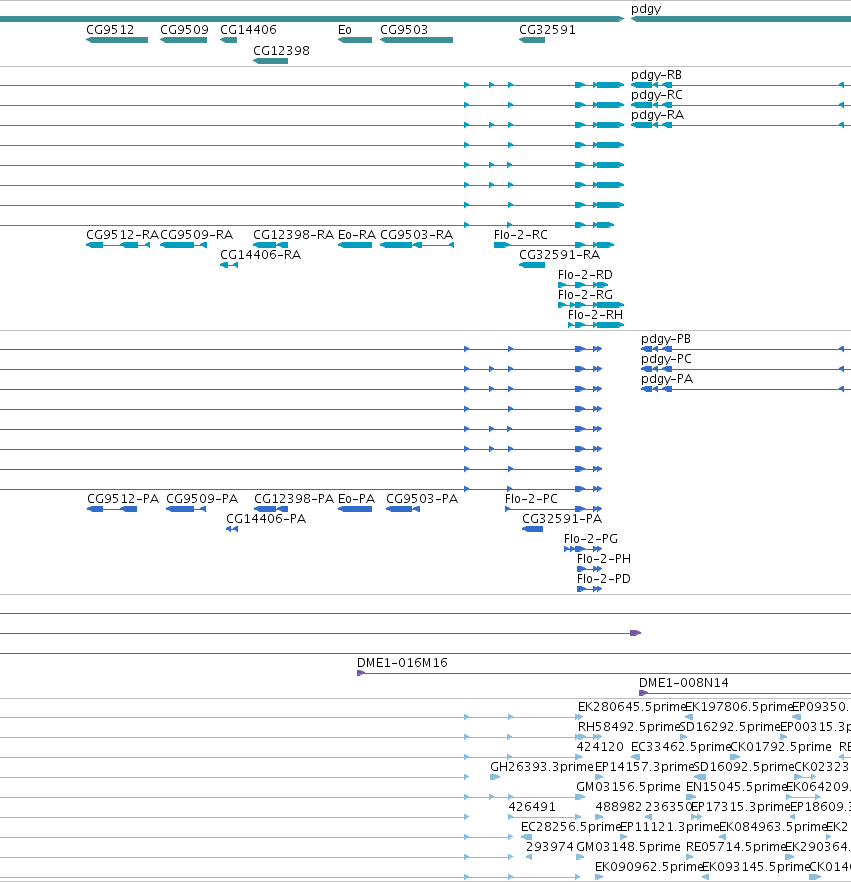The image size is (851, 882).
Task: Click the Eo-RA transcript
Action: coord(355,245)
